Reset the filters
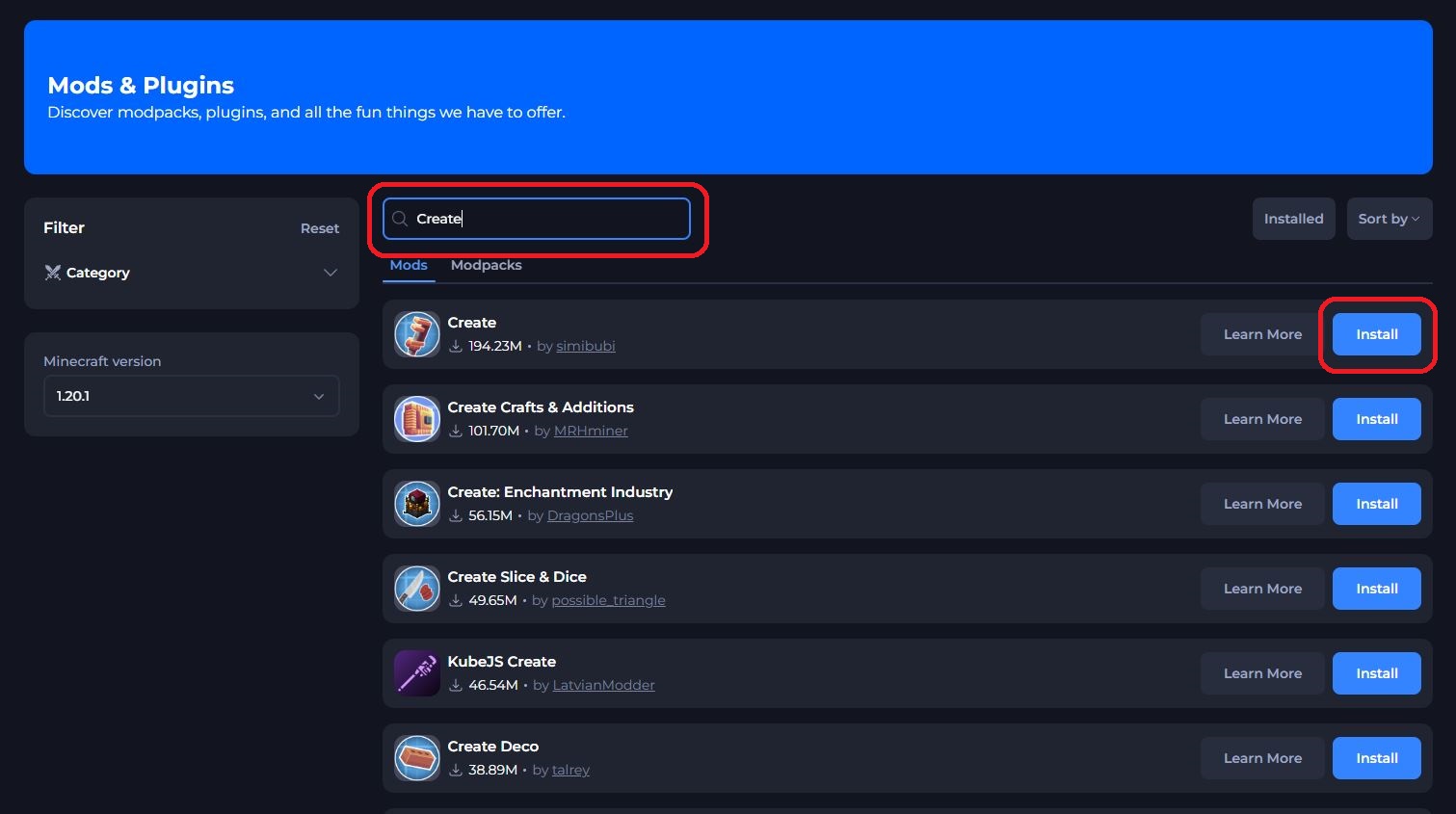 320,228
